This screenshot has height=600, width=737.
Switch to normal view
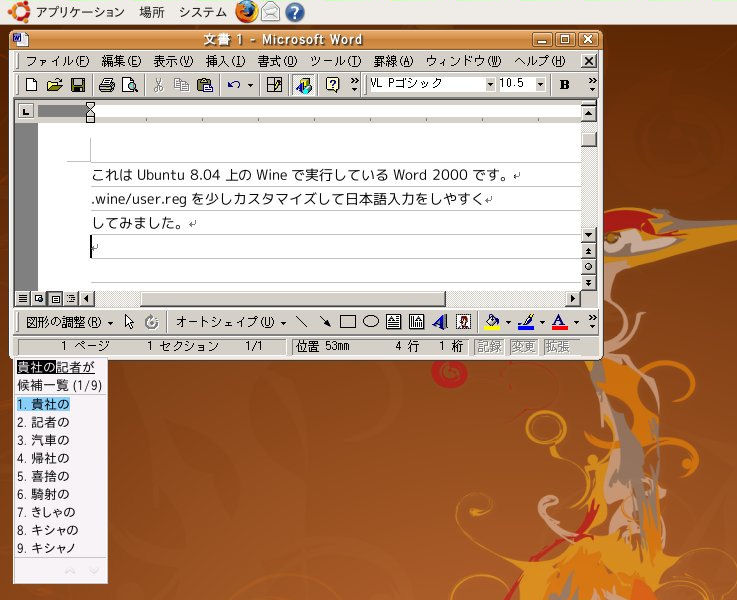(x=23, y=298)
